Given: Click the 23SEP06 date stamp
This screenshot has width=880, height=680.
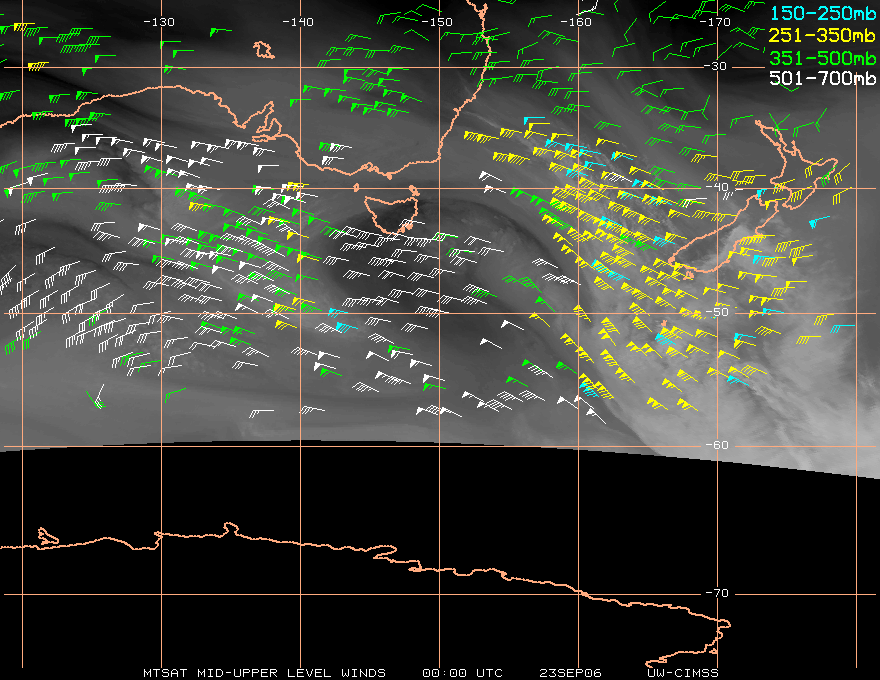Looking at the screenshot, I should [x=570, y=673].
